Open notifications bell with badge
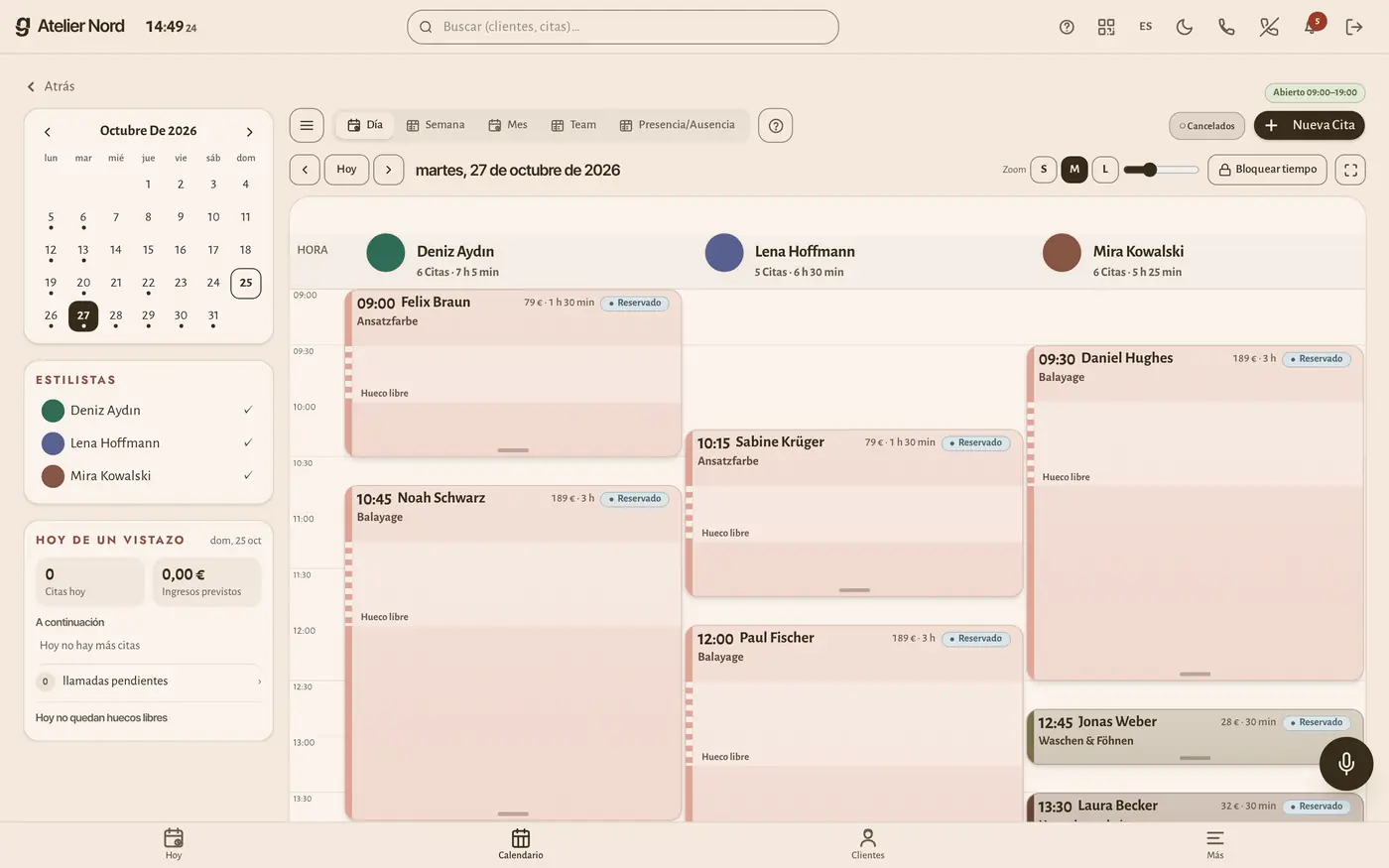The height and width of the screenshot is (868, 1389). click(x=1312, y=26)
